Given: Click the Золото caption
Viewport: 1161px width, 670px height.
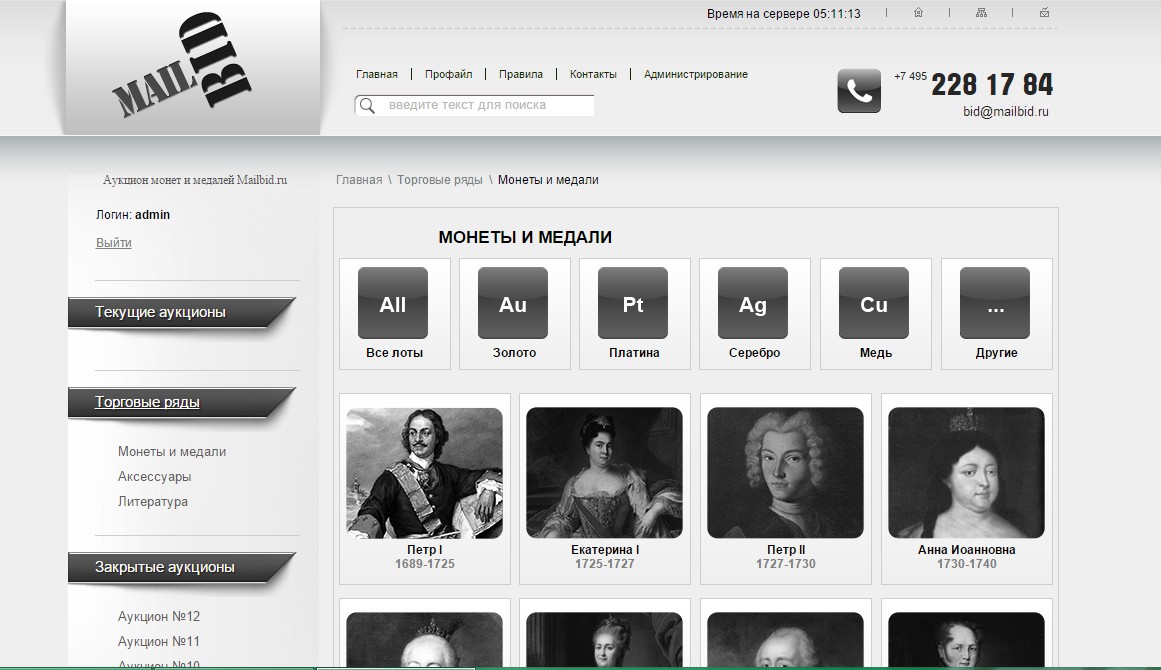Looking at the screenshot, I should tap(514, 353).
